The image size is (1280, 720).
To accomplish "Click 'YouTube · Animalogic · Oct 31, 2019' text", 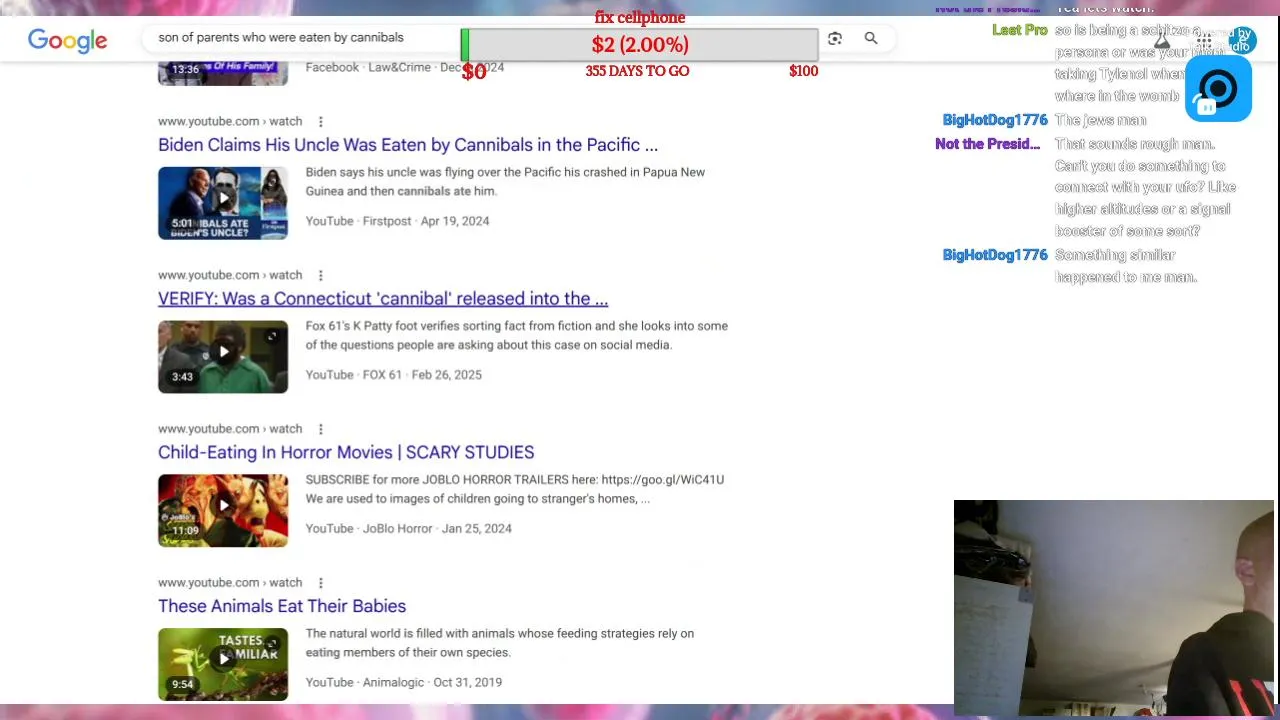I will 403,683.
